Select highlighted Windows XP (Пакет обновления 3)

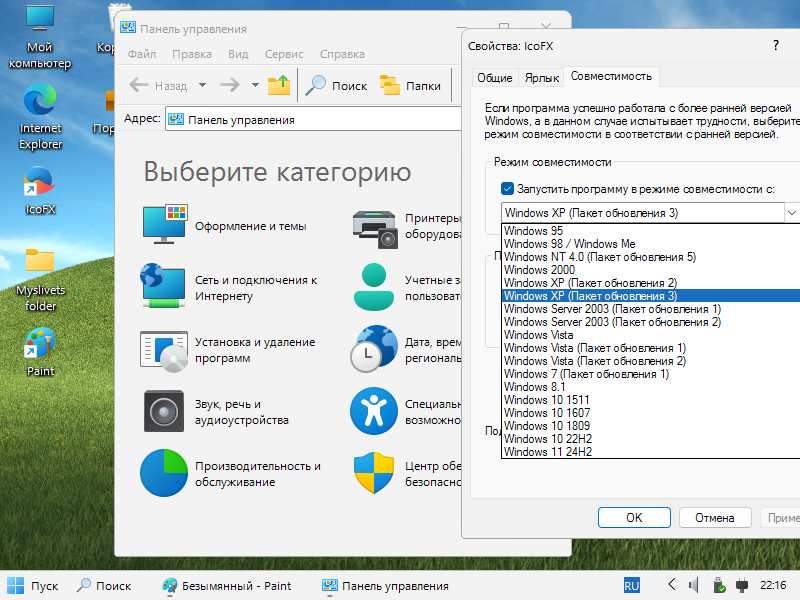click(651, 296)
